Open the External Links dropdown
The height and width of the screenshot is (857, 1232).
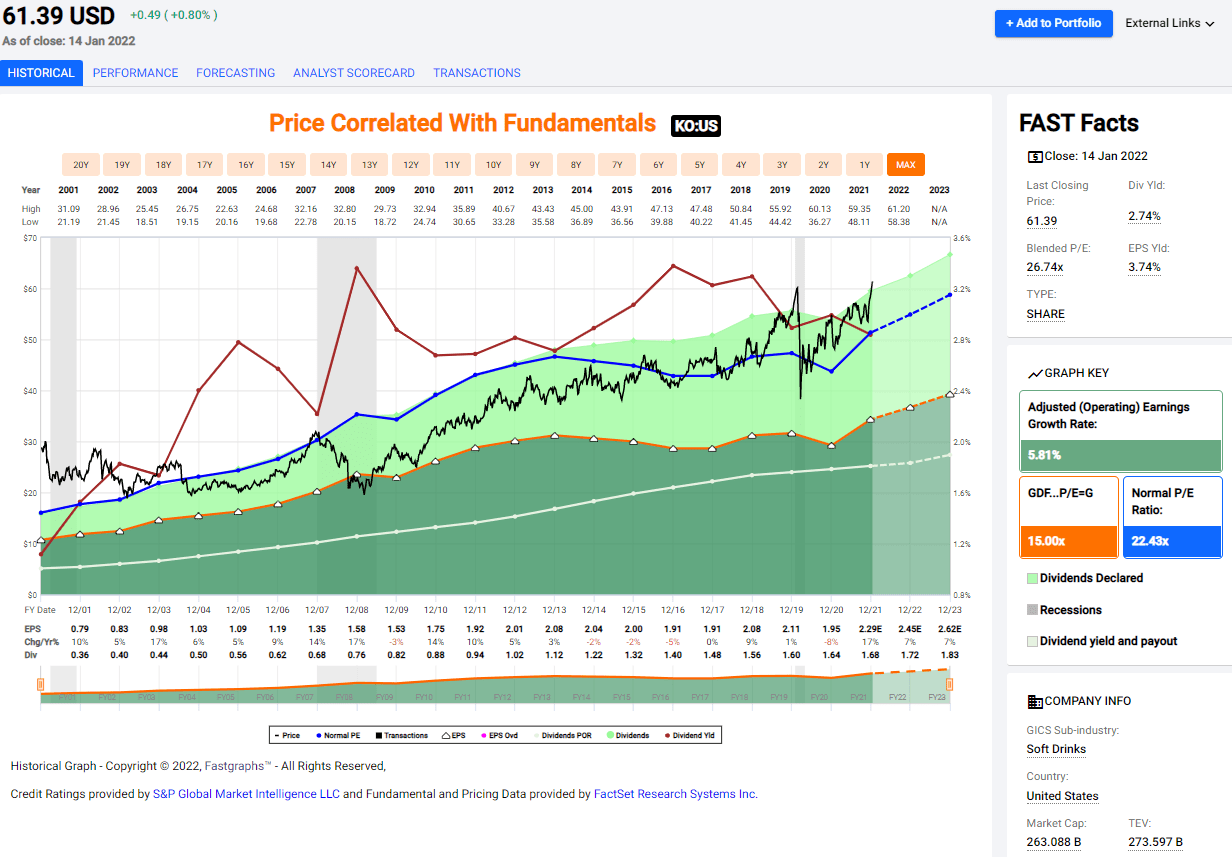[1169, 23]
